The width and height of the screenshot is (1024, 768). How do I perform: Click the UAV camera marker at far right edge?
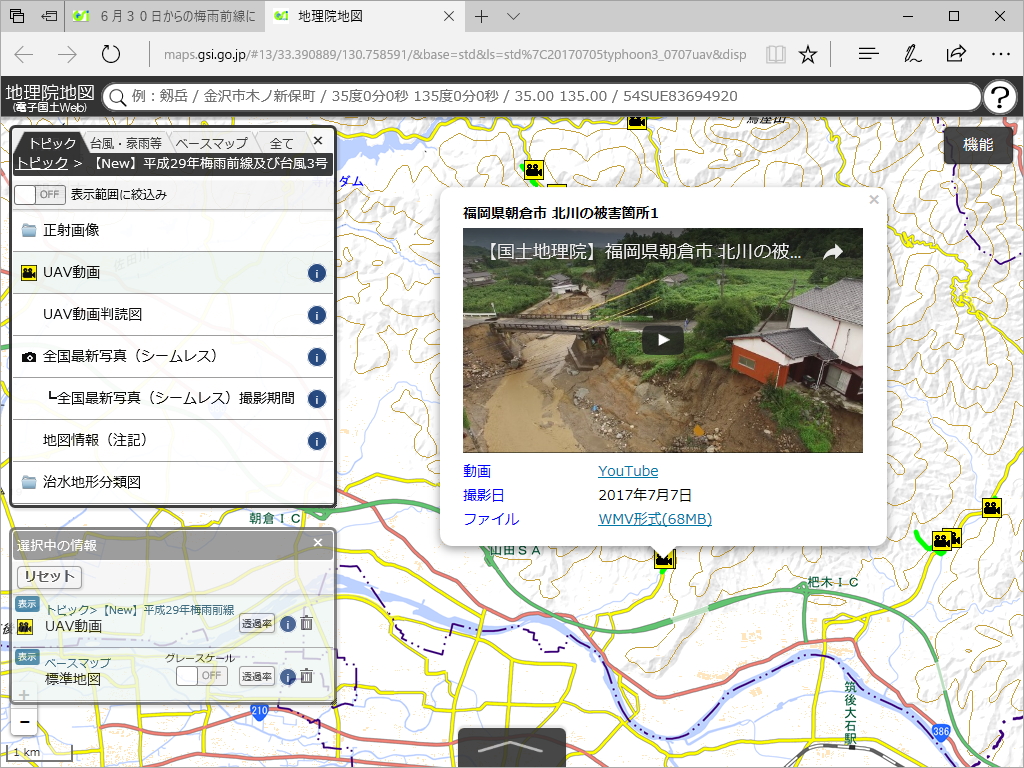[992, 508]
